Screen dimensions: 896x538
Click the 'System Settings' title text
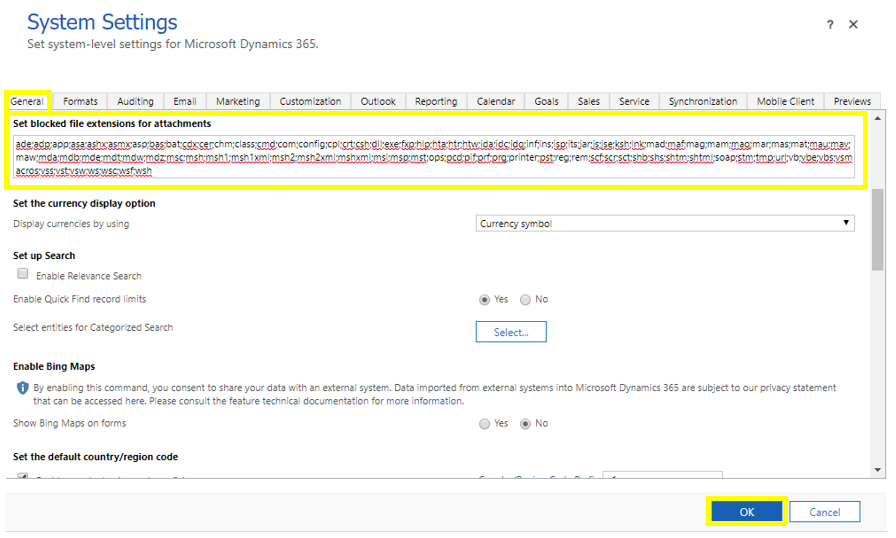[102, 22]
